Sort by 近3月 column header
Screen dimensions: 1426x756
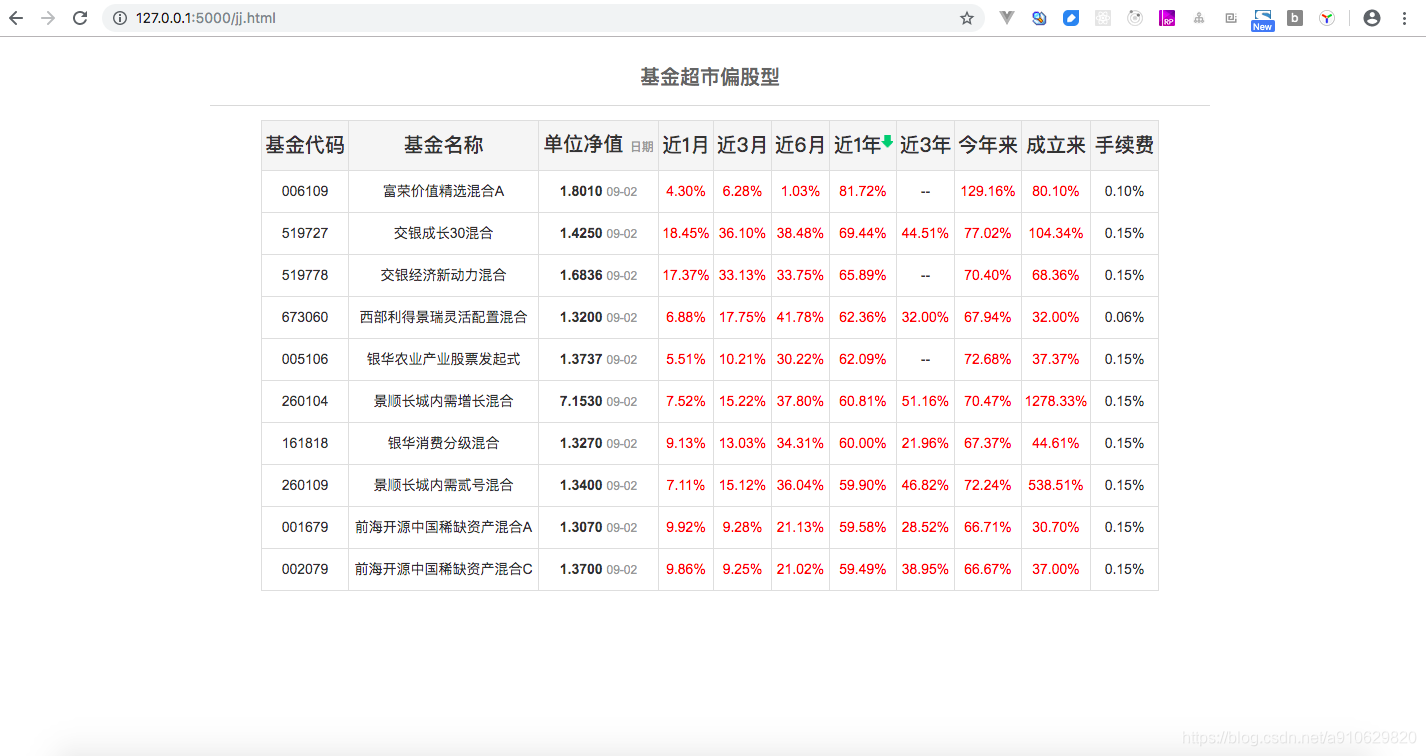(742, 145)
